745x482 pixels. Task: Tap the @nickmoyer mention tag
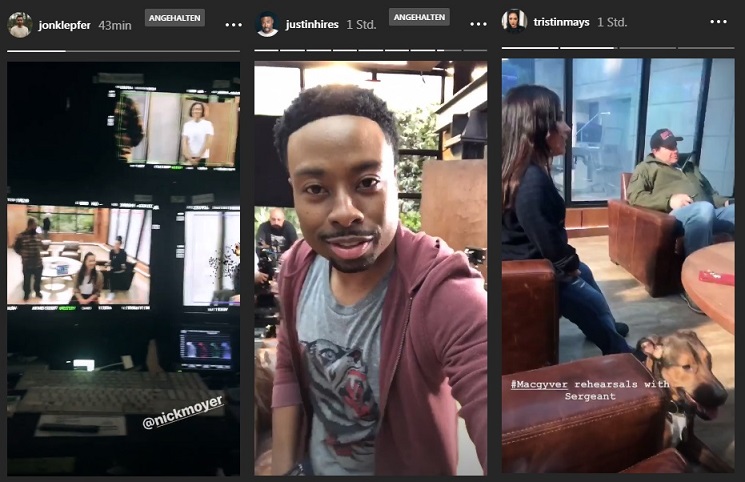click(x=182, y=412)
